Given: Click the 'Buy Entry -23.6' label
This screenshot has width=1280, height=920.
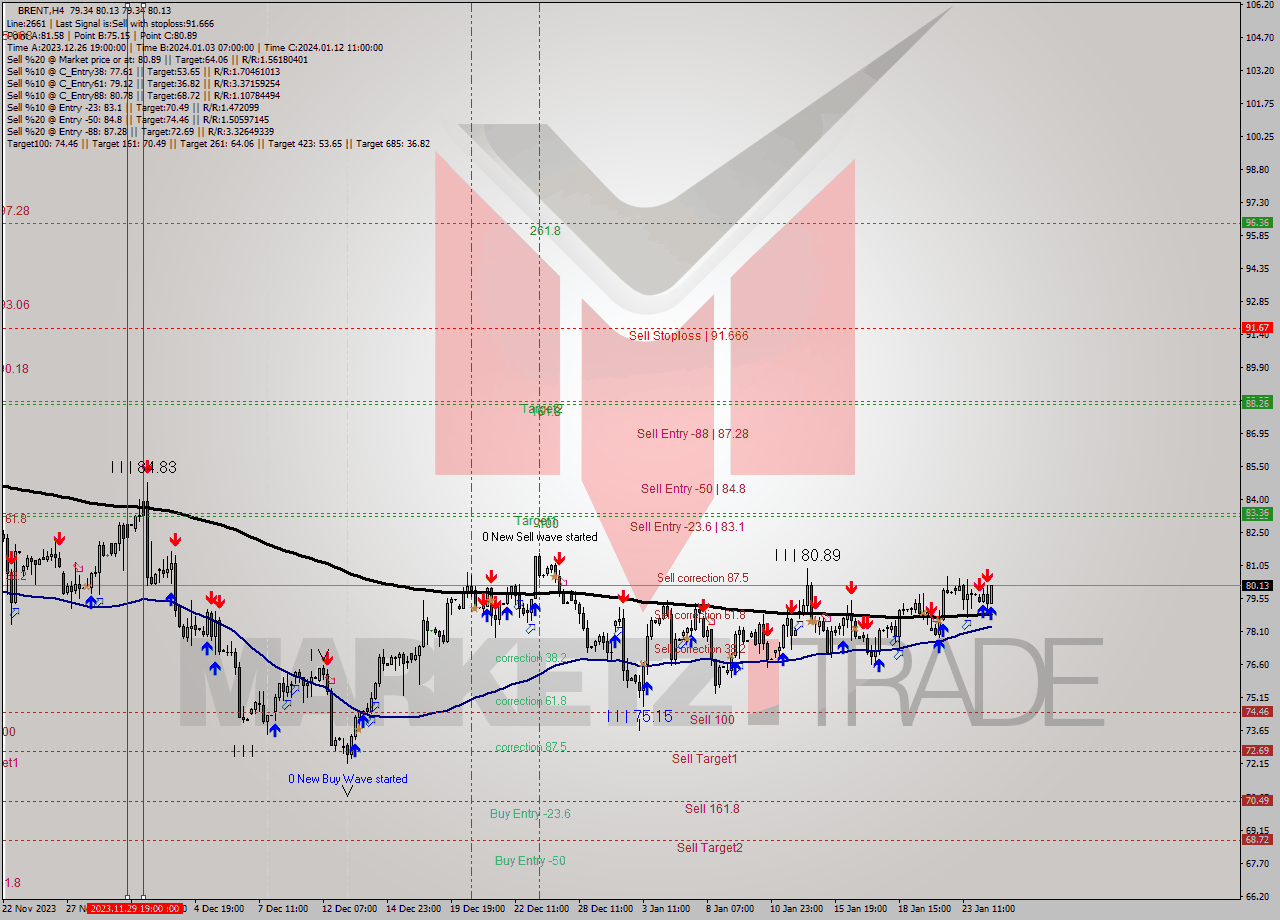Looking at the screenshot, I should point(530,814).
